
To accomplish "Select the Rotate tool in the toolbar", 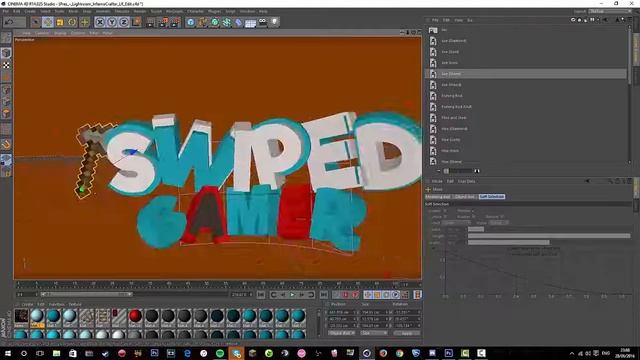I will tap(72, 22).
